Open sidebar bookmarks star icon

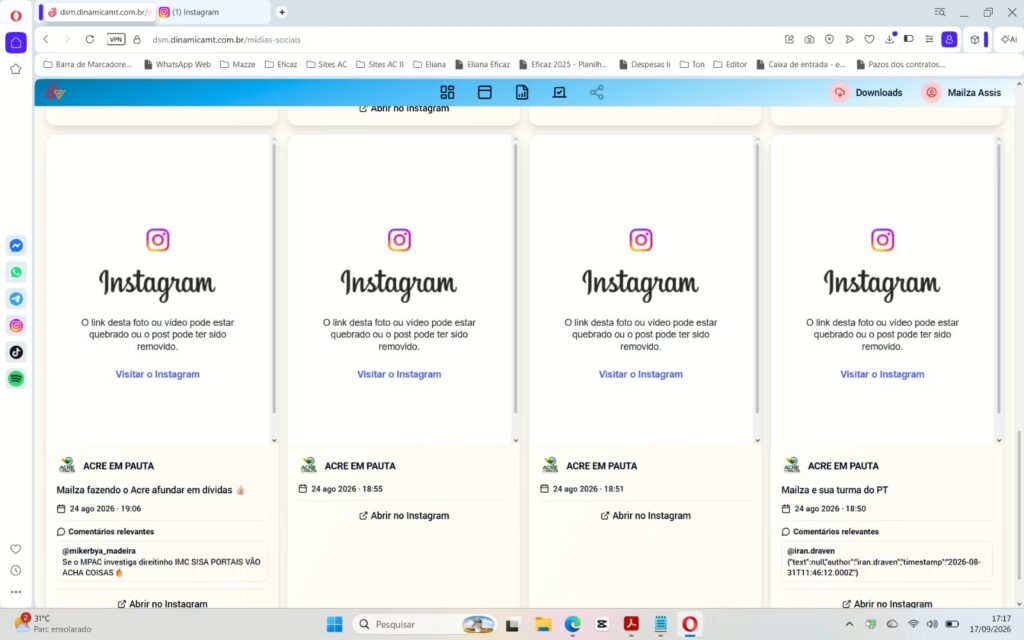(x=16, y=69)
